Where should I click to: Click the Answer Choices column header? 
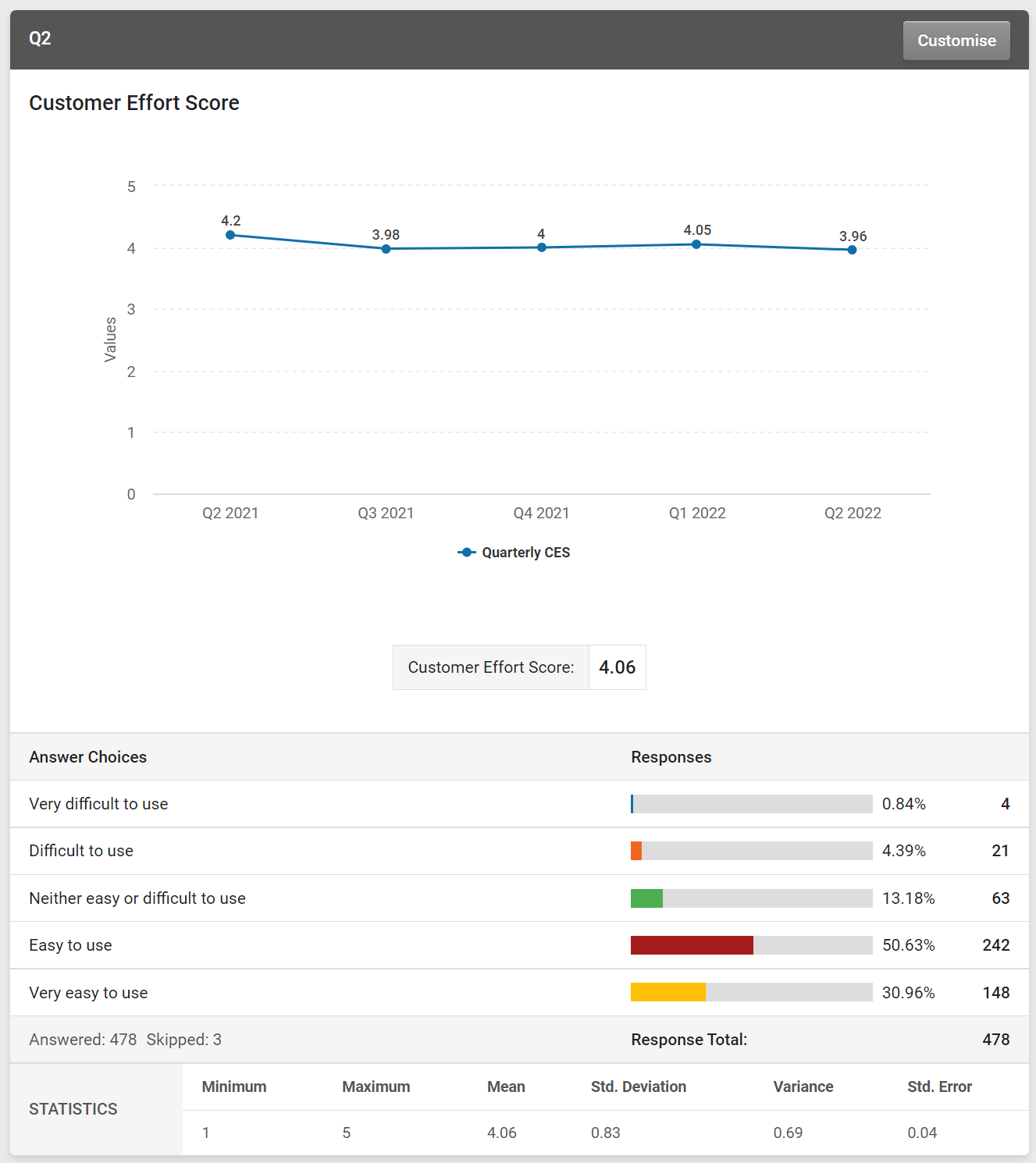[x=87, y=757]
